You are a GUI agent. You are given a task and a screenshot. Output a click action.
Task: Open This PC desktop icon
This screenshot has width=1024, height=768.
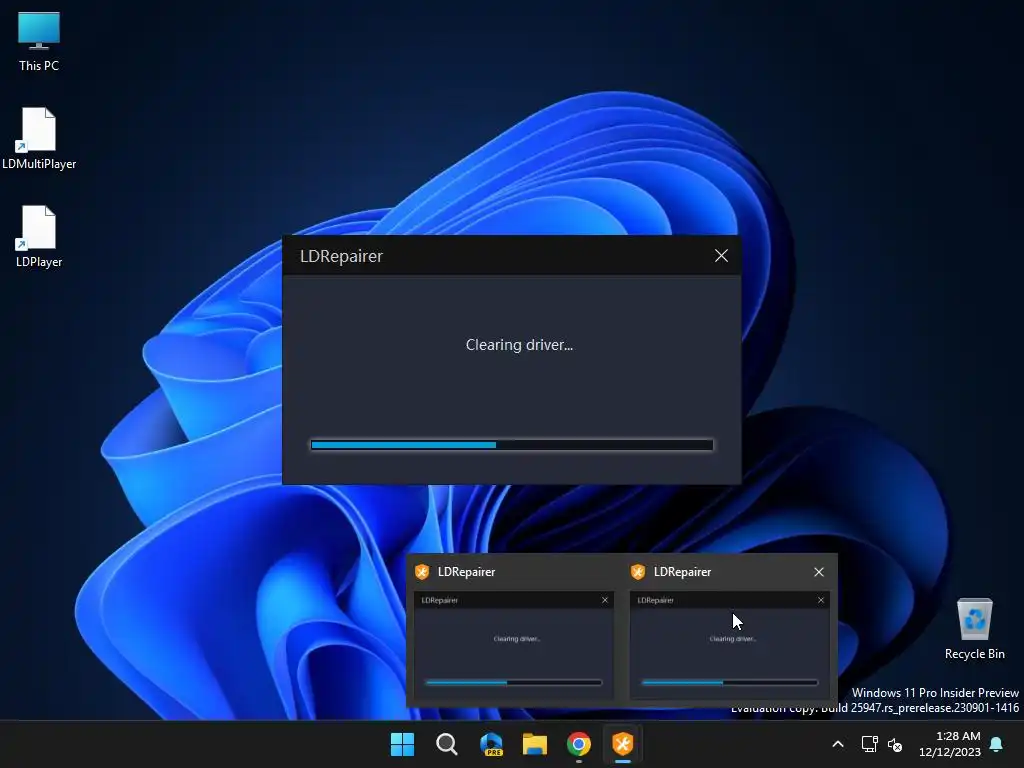tap(39, 41)
